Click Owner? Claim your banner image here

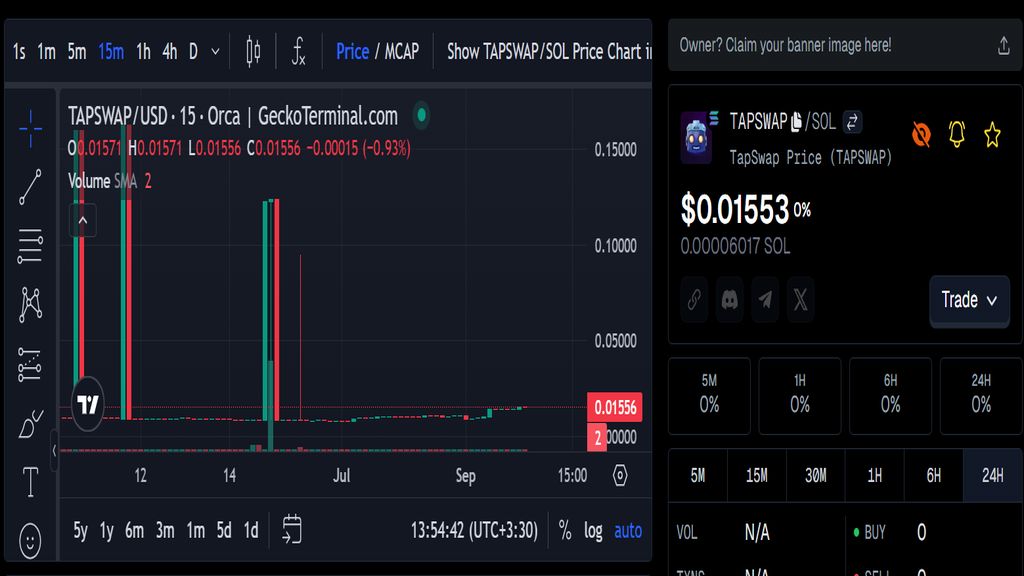786,46
